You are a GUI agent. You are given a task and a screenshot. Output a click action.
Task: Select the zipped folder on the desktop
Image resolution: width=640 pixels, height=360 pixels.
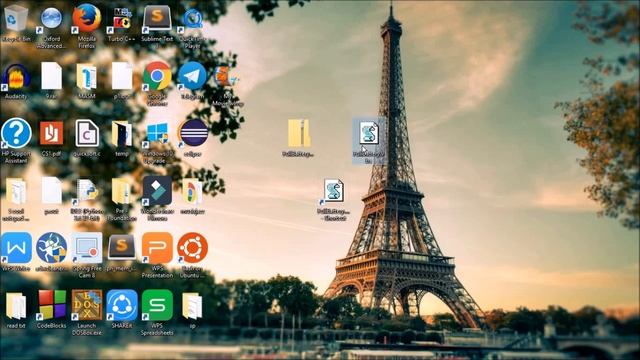pyautogui.click(x=299, y=133)
